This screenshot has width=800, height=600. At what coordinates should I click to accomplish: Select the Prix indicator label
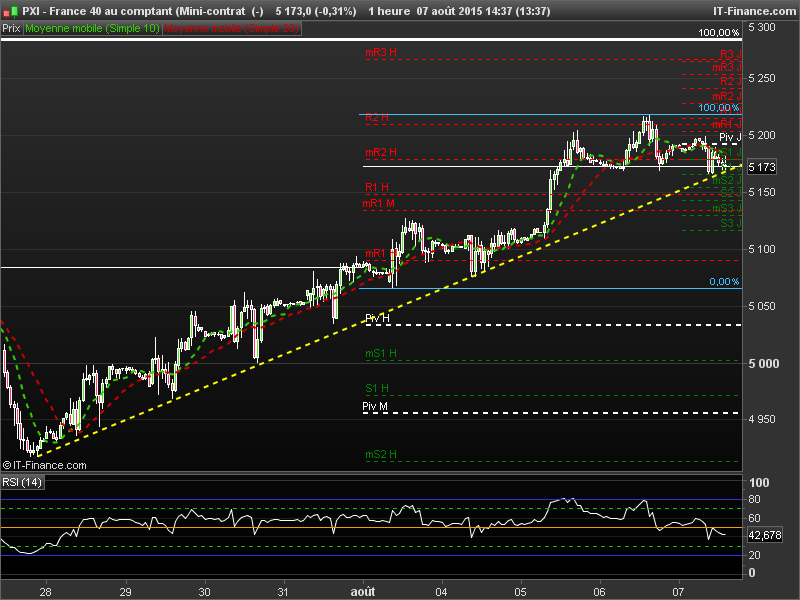pos(11,29)
